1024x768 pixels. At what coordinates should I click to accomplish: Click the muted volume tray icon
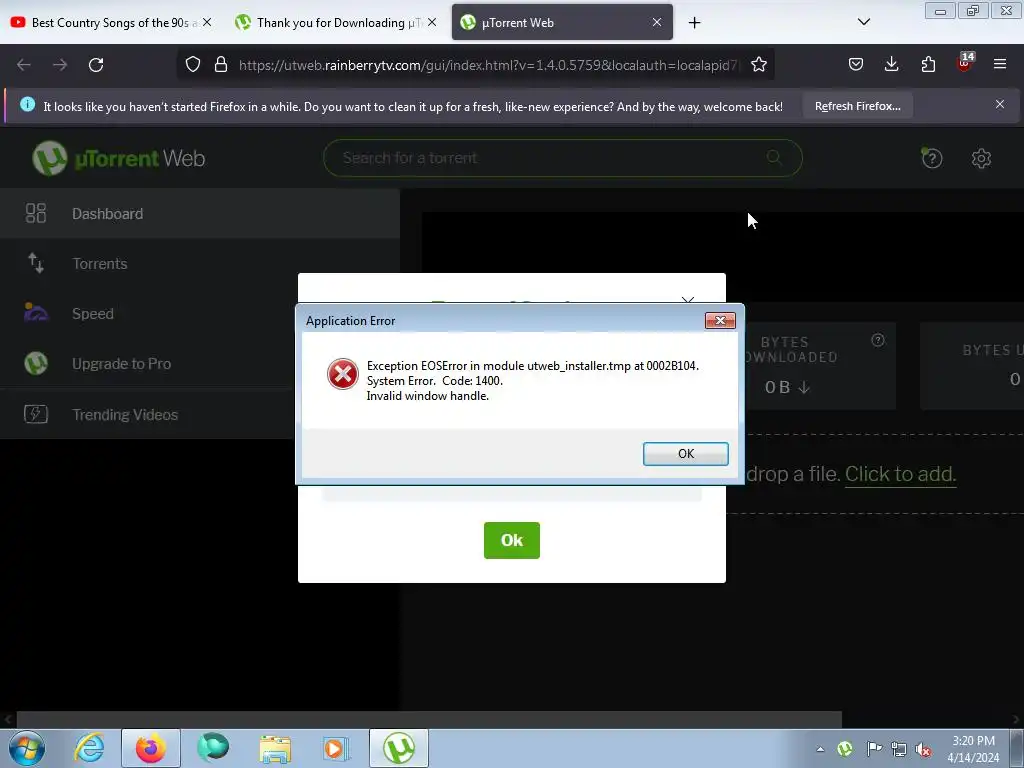coord(923,749)
